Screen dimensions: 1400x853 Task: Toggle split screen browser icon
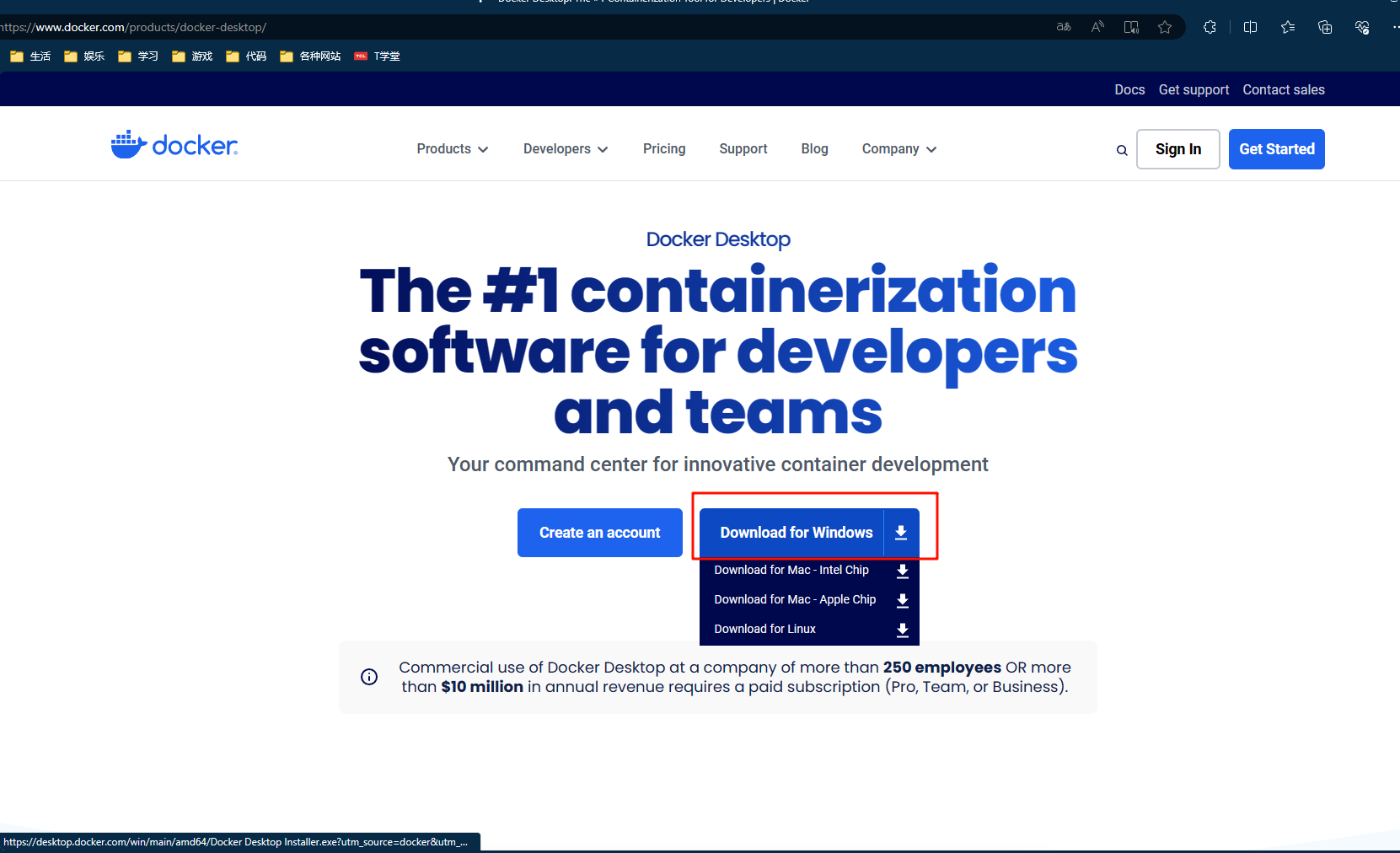[x=1250, y=27]
